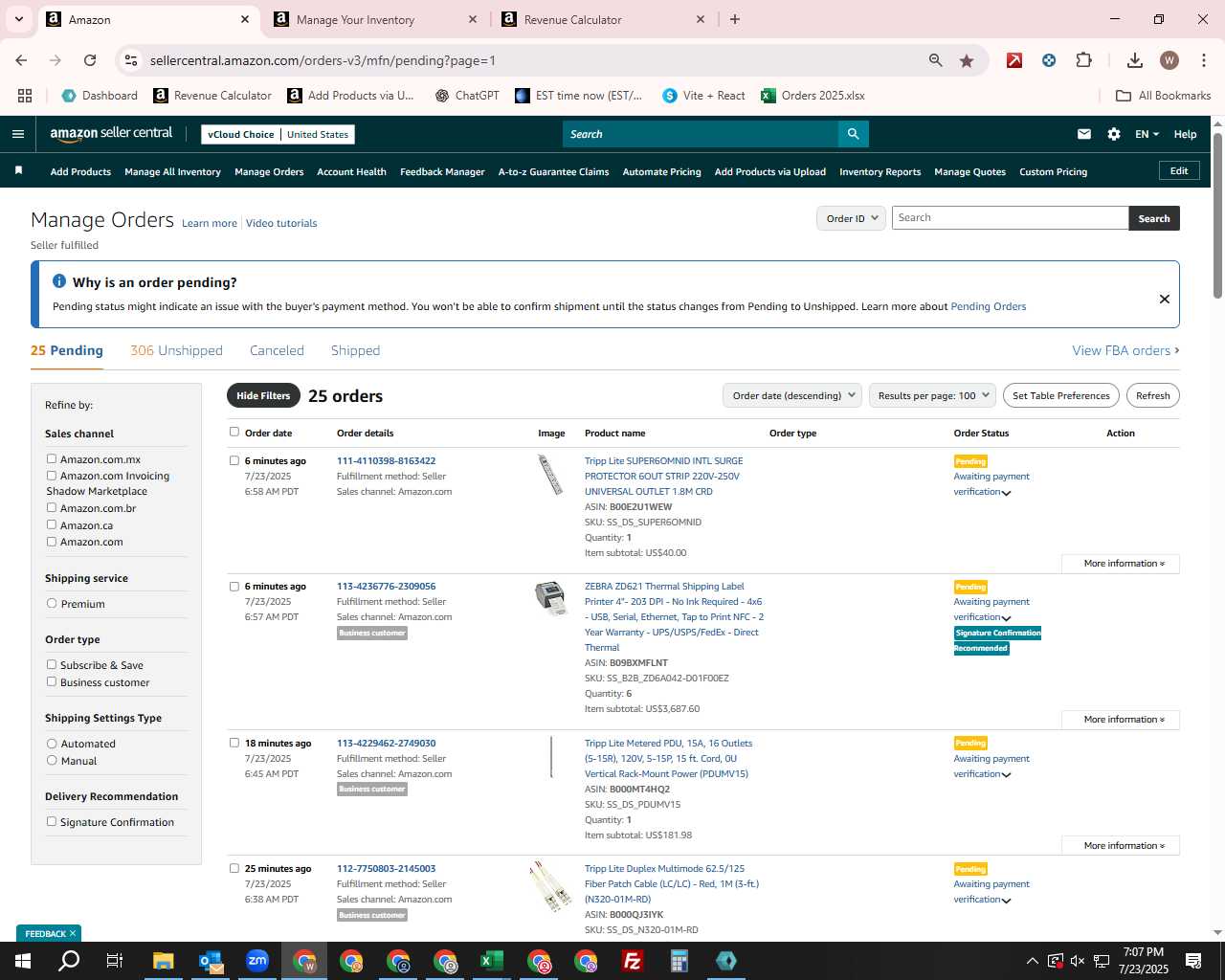Open Feedback Manager menu item
Viewport: 1225px width, 980px height.
click(x=442, y=171)
